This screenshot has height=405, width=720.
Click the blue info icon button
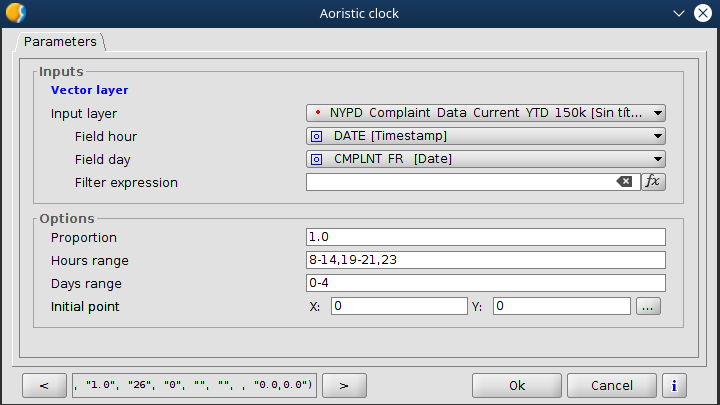coord(674,385)
